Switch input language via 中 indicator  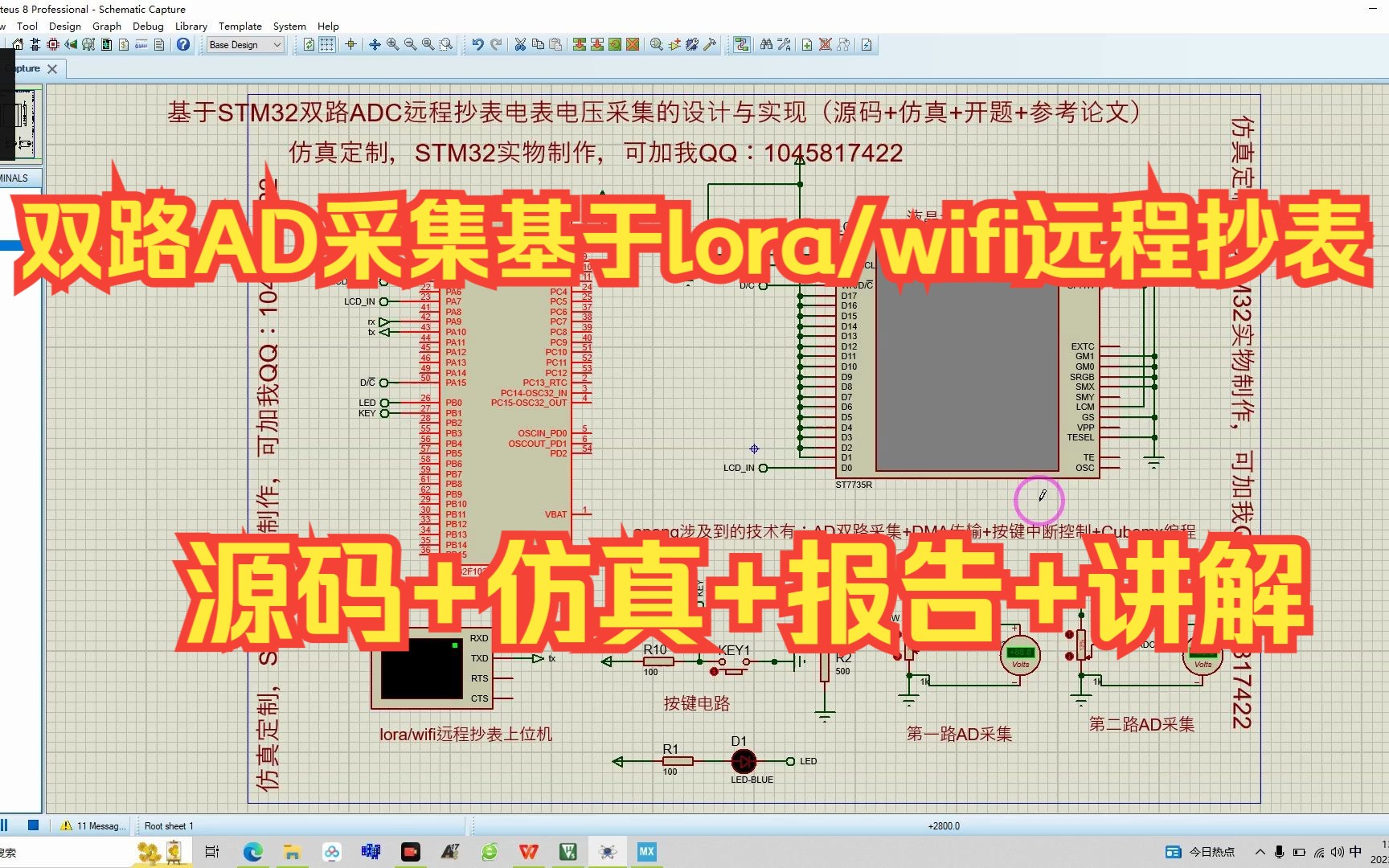(x=1355, y=853)
